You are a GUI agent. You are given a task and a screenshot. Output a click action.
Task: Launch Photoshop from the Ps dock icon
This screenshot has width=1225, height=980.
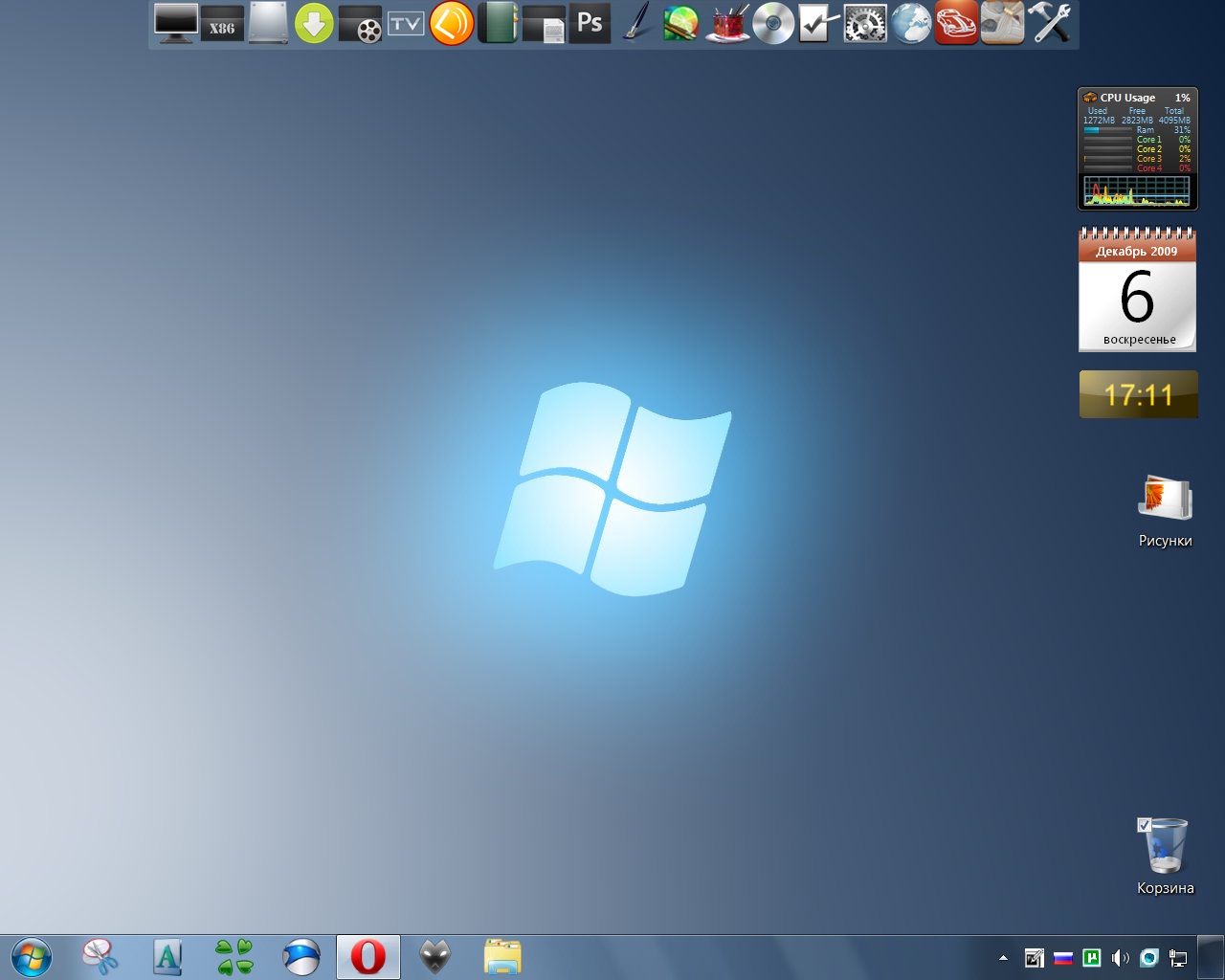[x=590, y=23]
